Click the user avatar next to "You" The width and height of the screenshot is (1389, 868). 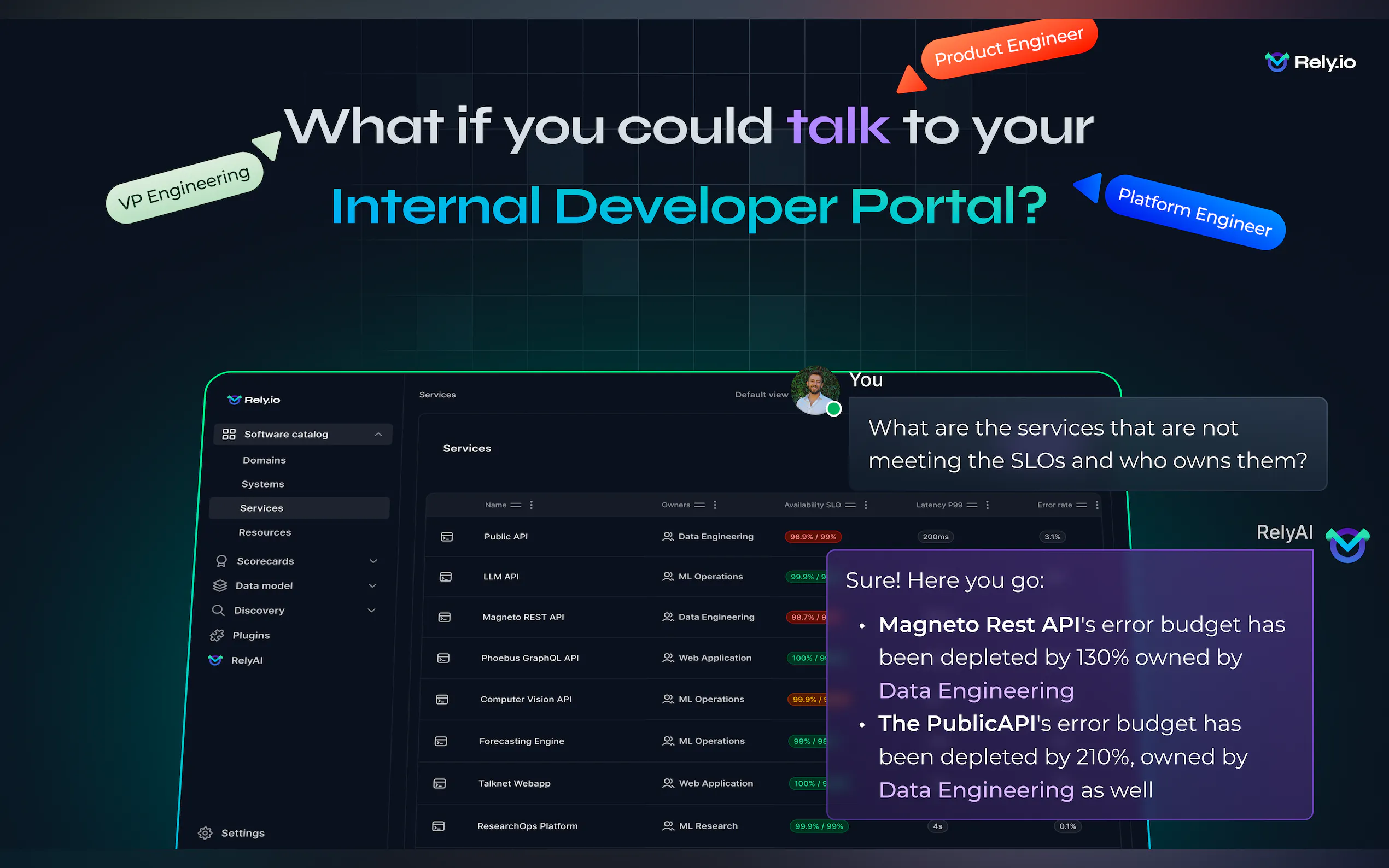point(815,390)
